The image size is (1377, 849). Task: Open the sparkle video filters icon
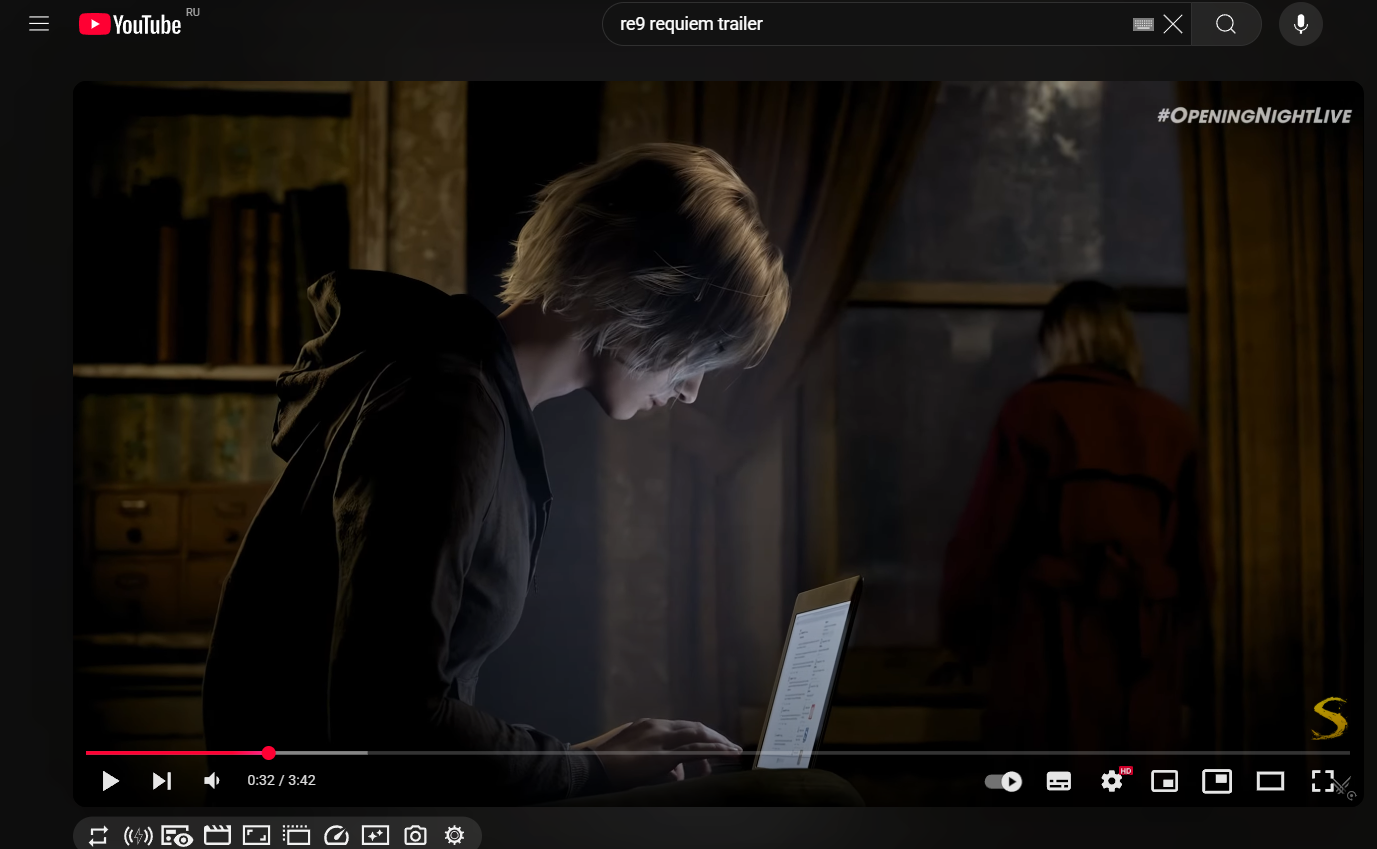pos(375,835)
